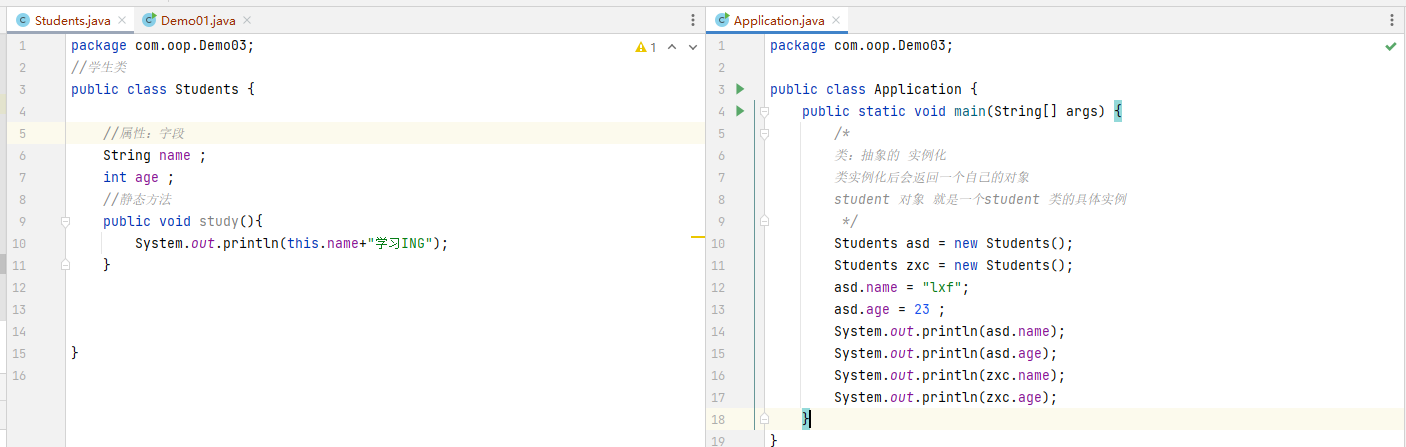Click the '//学生类' comment
This screenshot has width=1406, height=447.
(x=99, y=67)
